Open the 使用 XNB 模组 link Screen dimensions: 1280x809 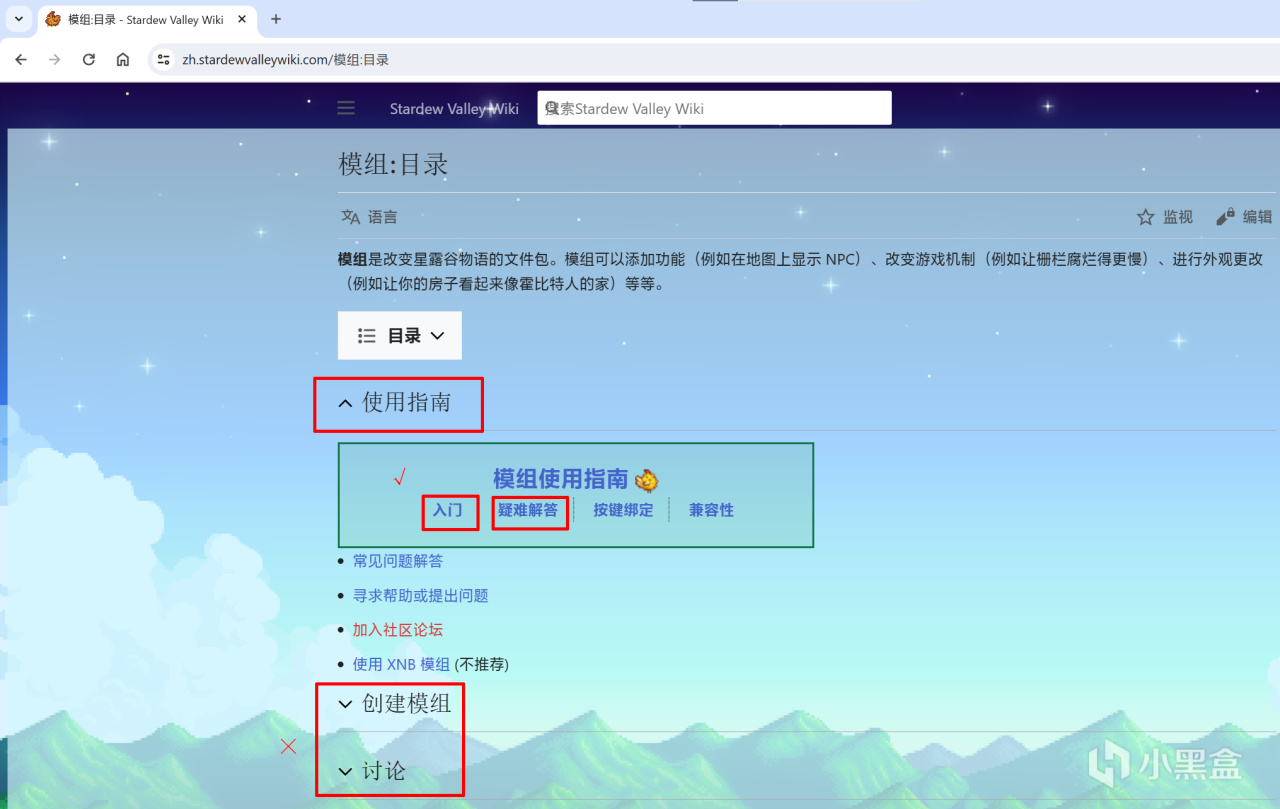point(401,664)
